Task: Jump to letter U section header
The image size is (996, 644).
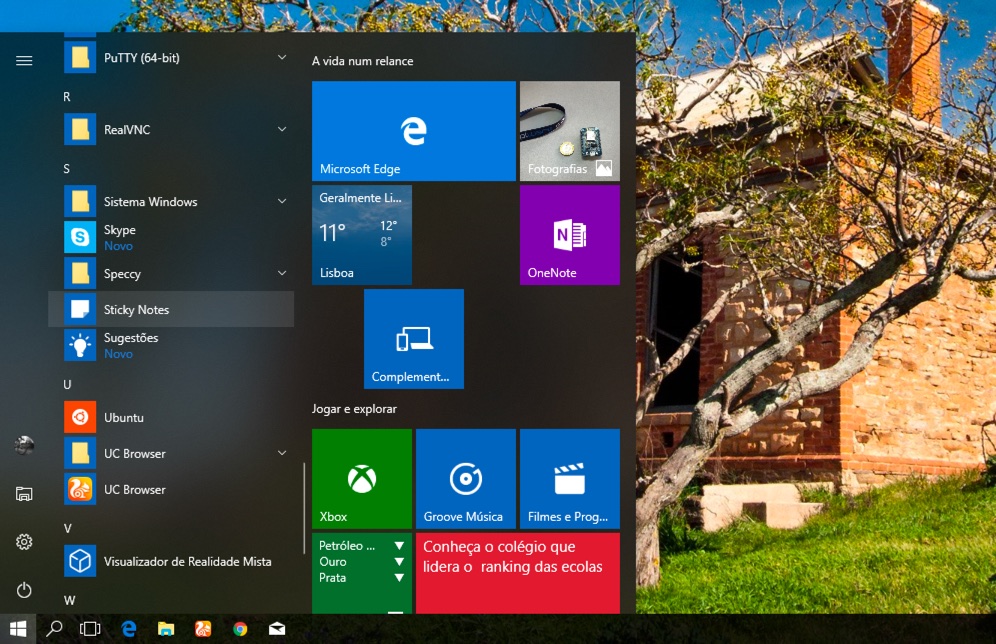Action: click(x=67, y=384)
